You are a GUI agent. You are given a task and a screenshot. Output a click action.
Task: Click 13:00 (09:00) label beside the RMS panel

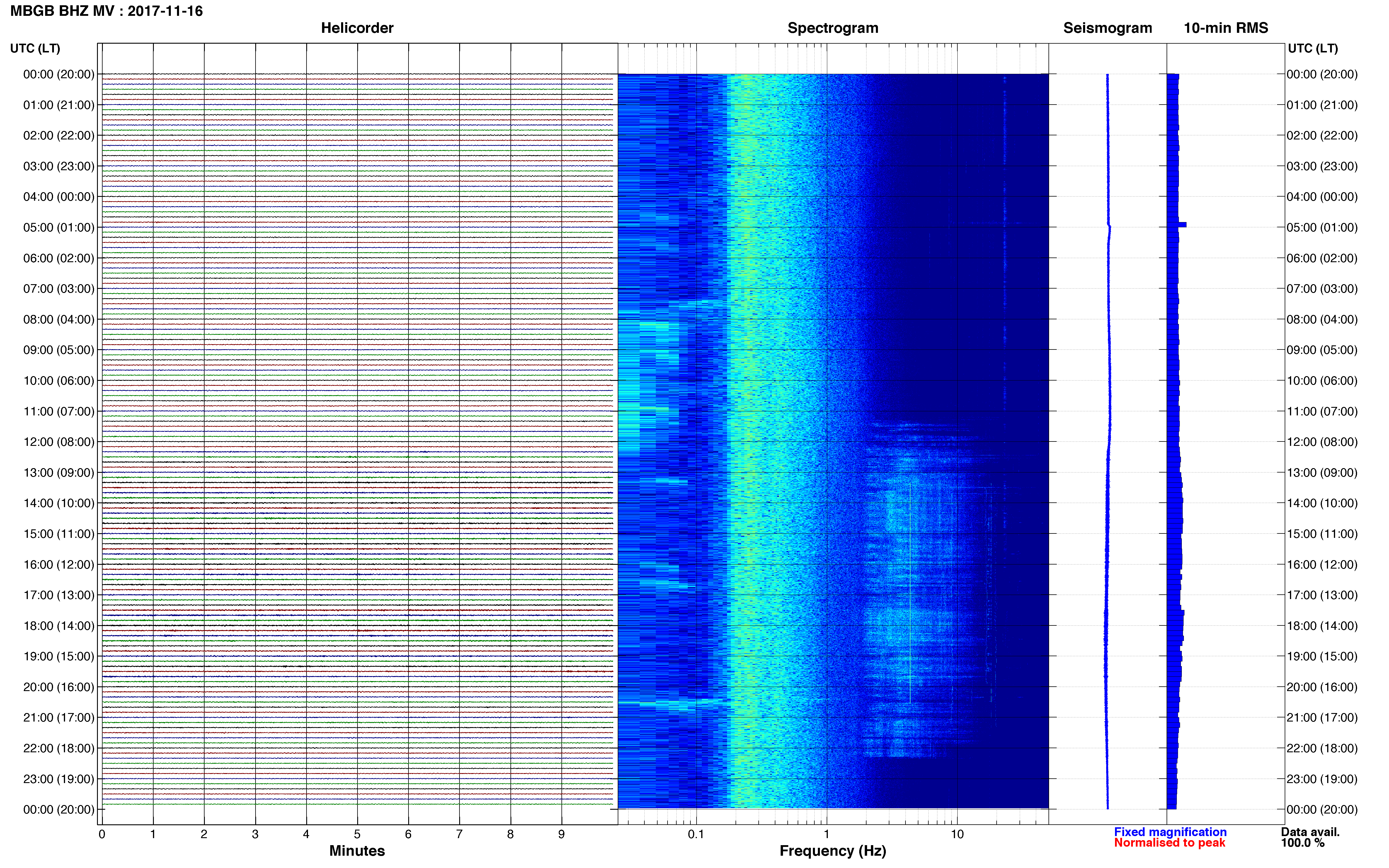coord(1322,473)
